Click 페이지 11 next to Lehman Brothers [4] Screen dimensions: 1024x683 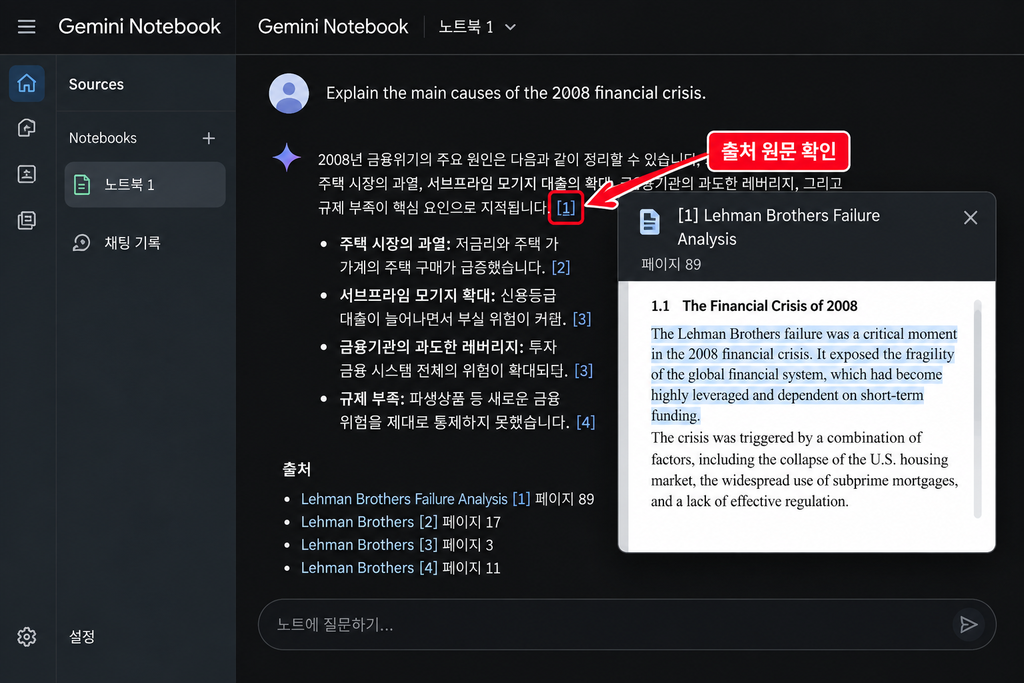point(472,567)
